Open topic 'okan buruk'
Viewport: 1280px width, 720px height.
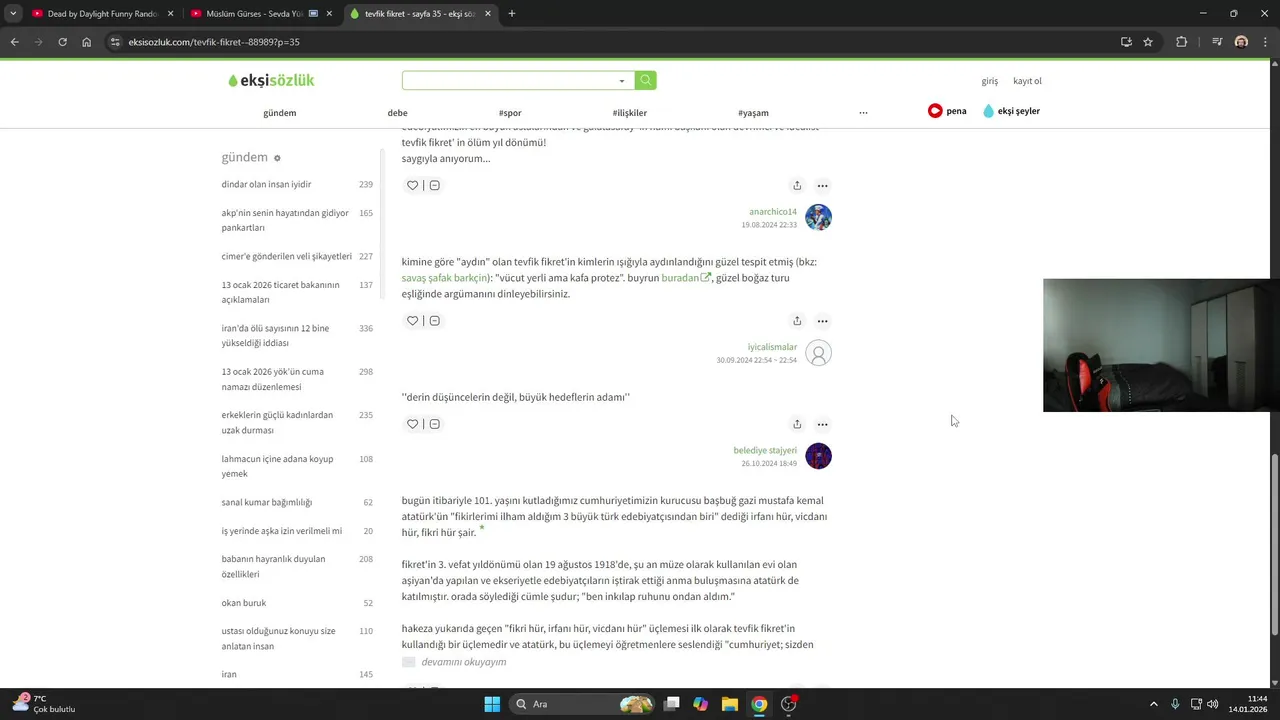[297, 603]
